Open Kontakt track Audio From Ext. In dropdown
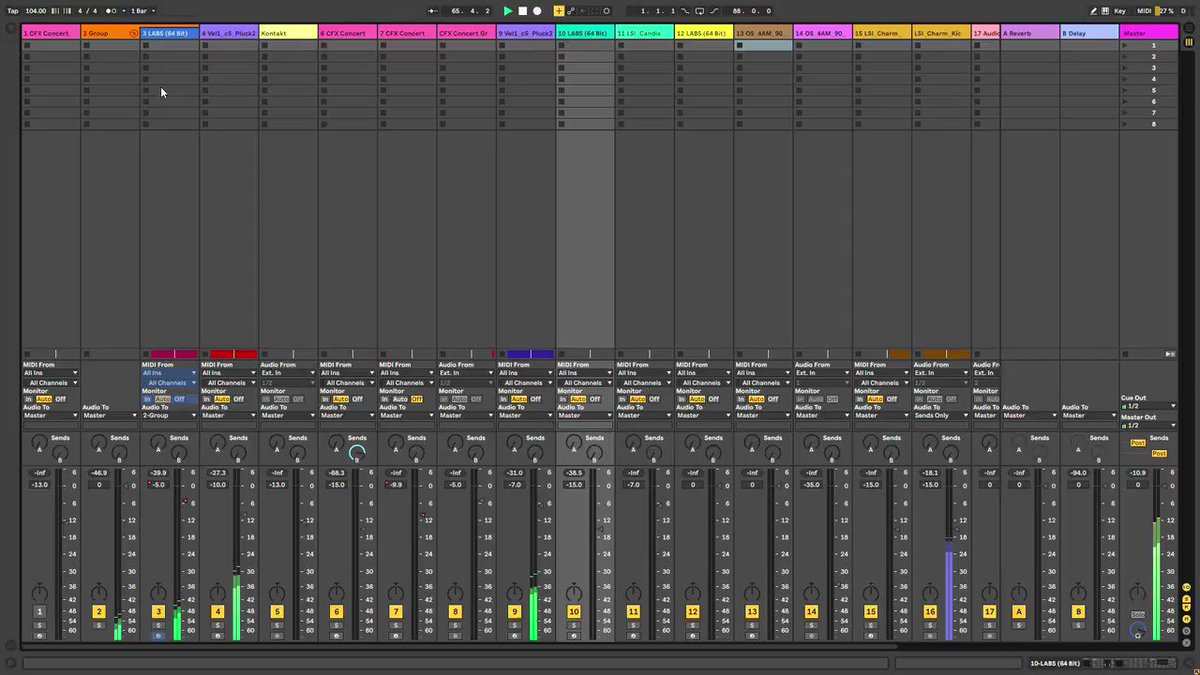 click(x=288, y=373)
